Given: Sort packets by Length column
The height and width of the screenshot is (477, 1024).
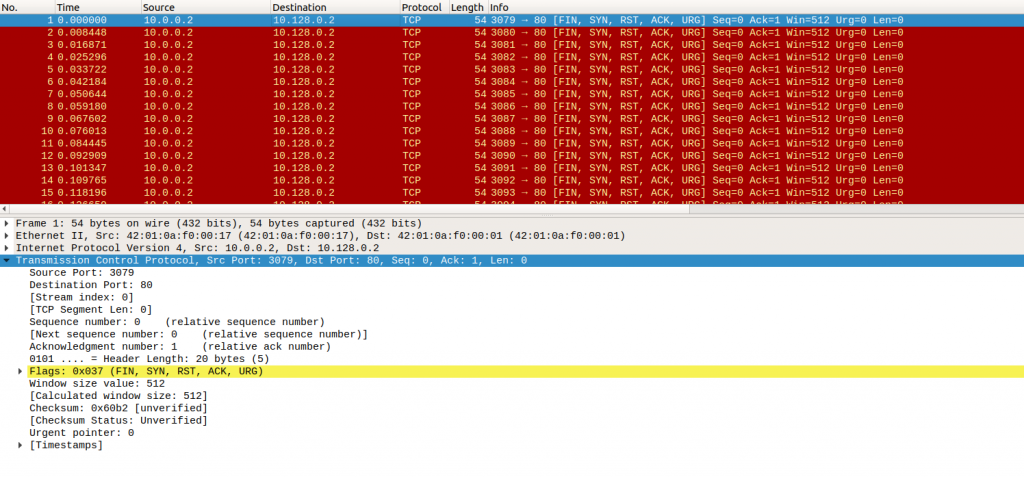Looking at the screenshot, I should 466,7.
